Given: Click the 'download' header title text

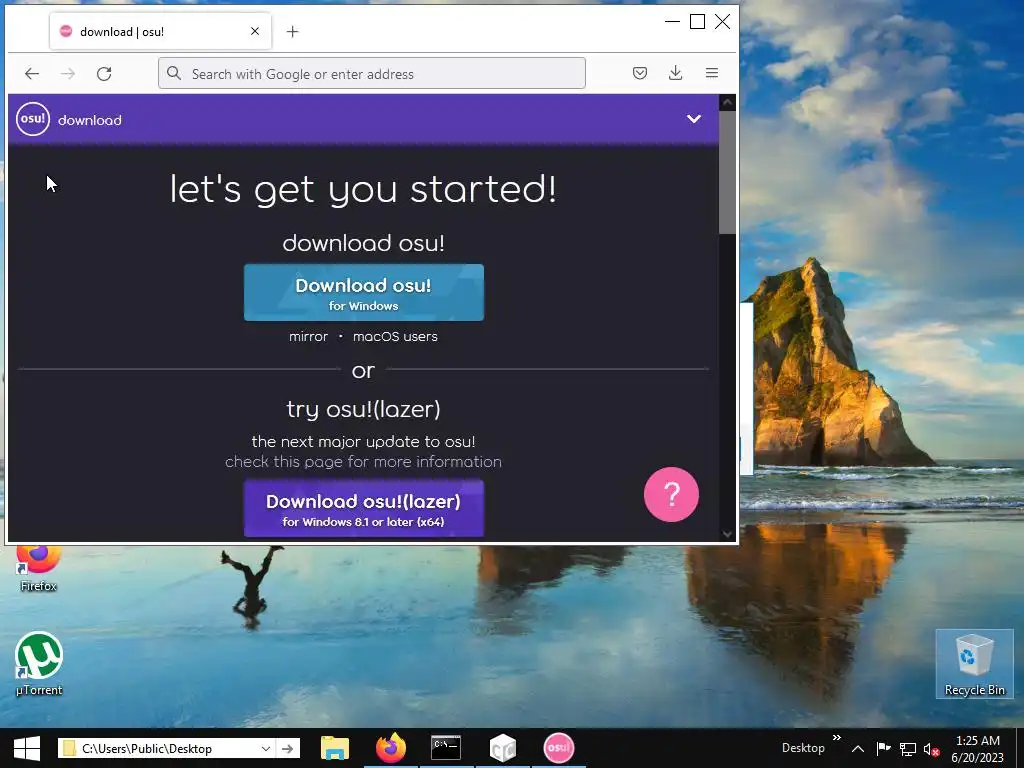Looking at the screenshot, I should (89, 120).
